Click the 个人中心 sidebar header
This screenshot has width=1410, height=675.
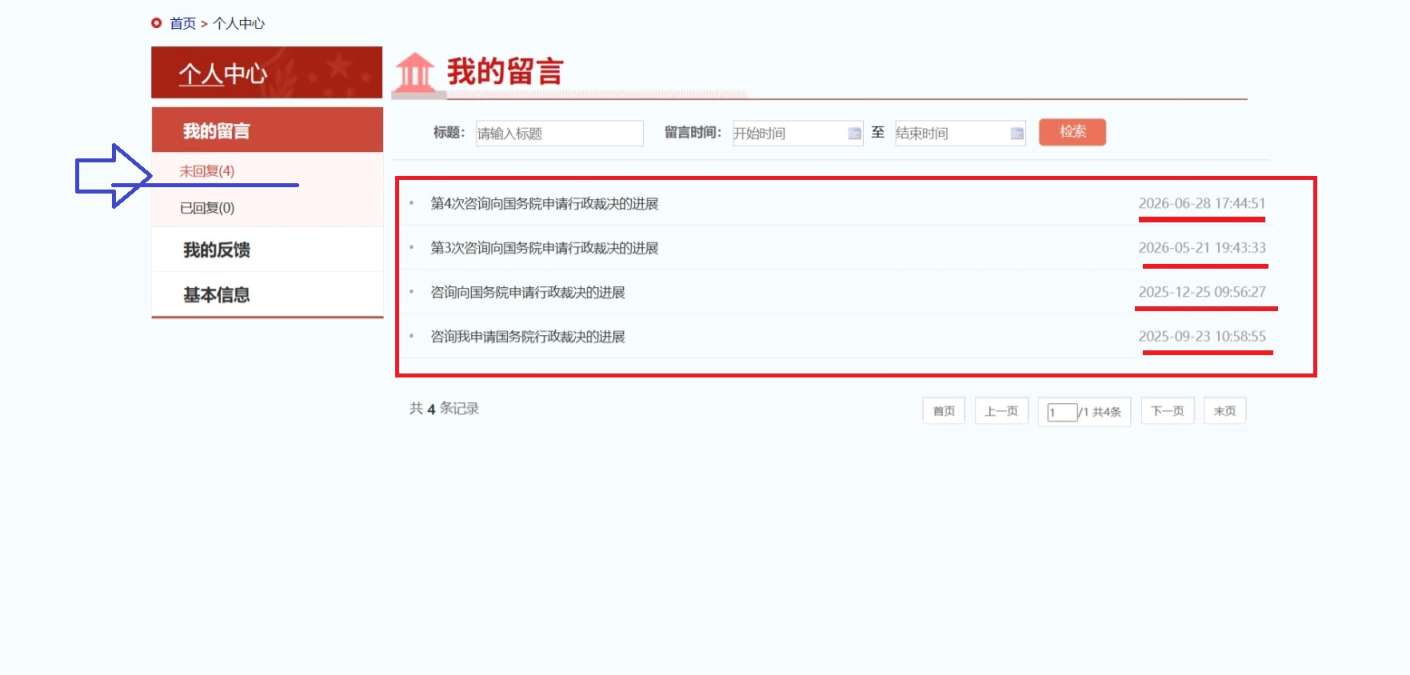click(x=267, y=72)
